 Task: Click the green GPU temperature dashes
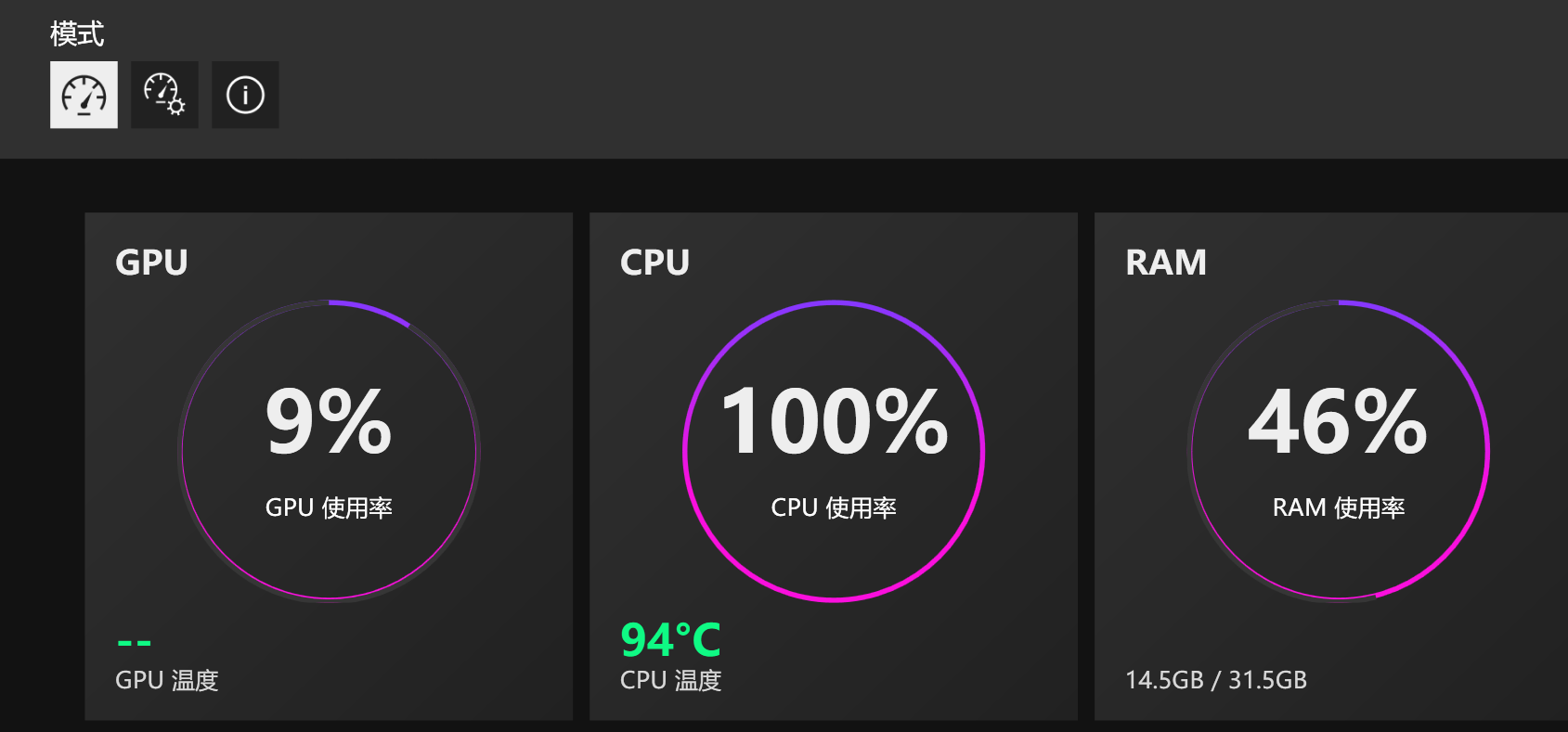pos(135,642)
